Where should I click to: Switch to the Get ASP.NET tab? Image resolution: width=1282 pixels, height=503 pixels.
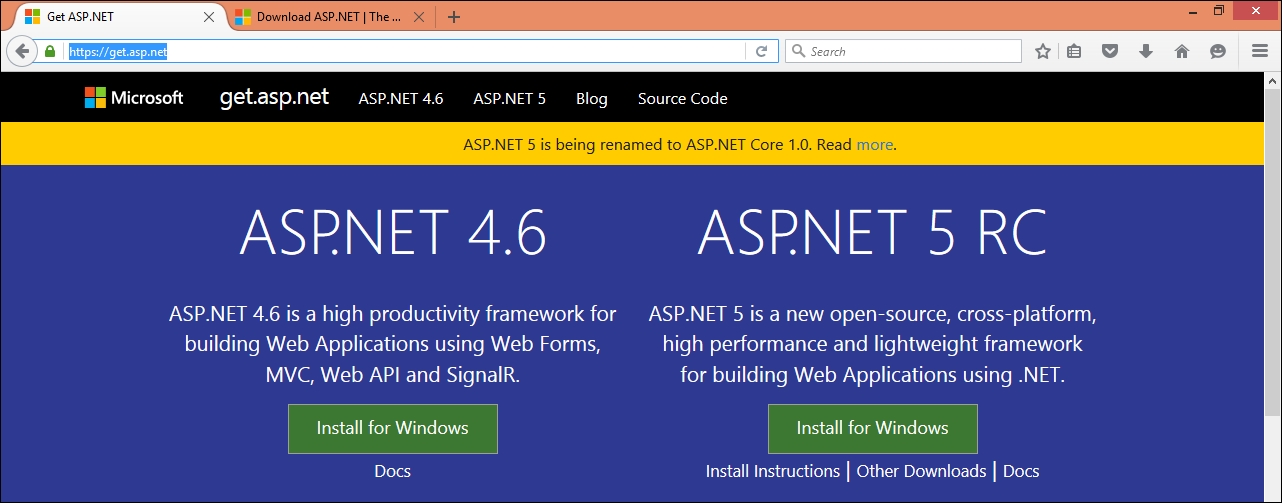[x=116, y=17]
